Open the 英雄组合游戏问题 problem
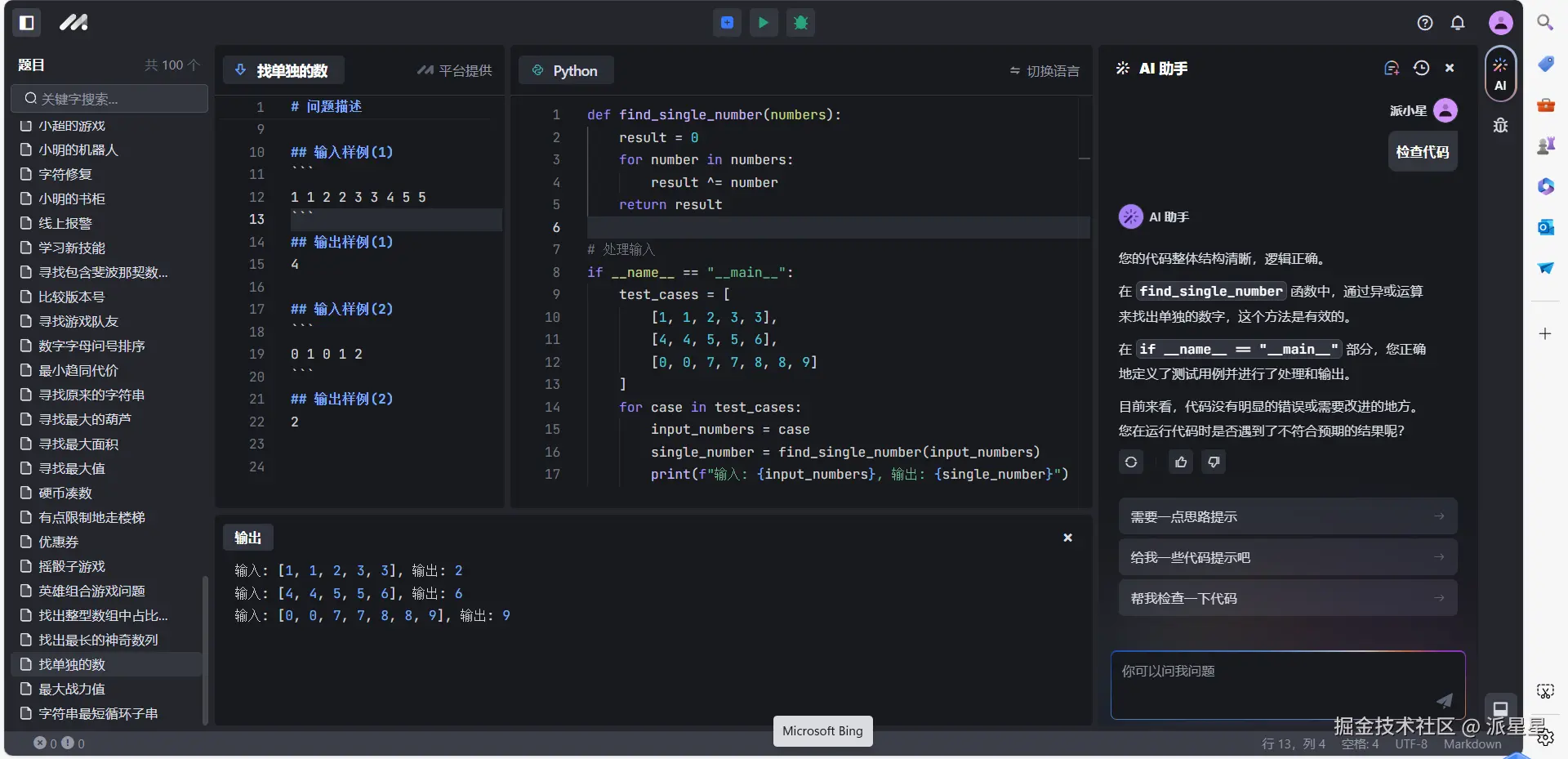The height and width of the screenshot is (759, 1568). pos(106,592)
